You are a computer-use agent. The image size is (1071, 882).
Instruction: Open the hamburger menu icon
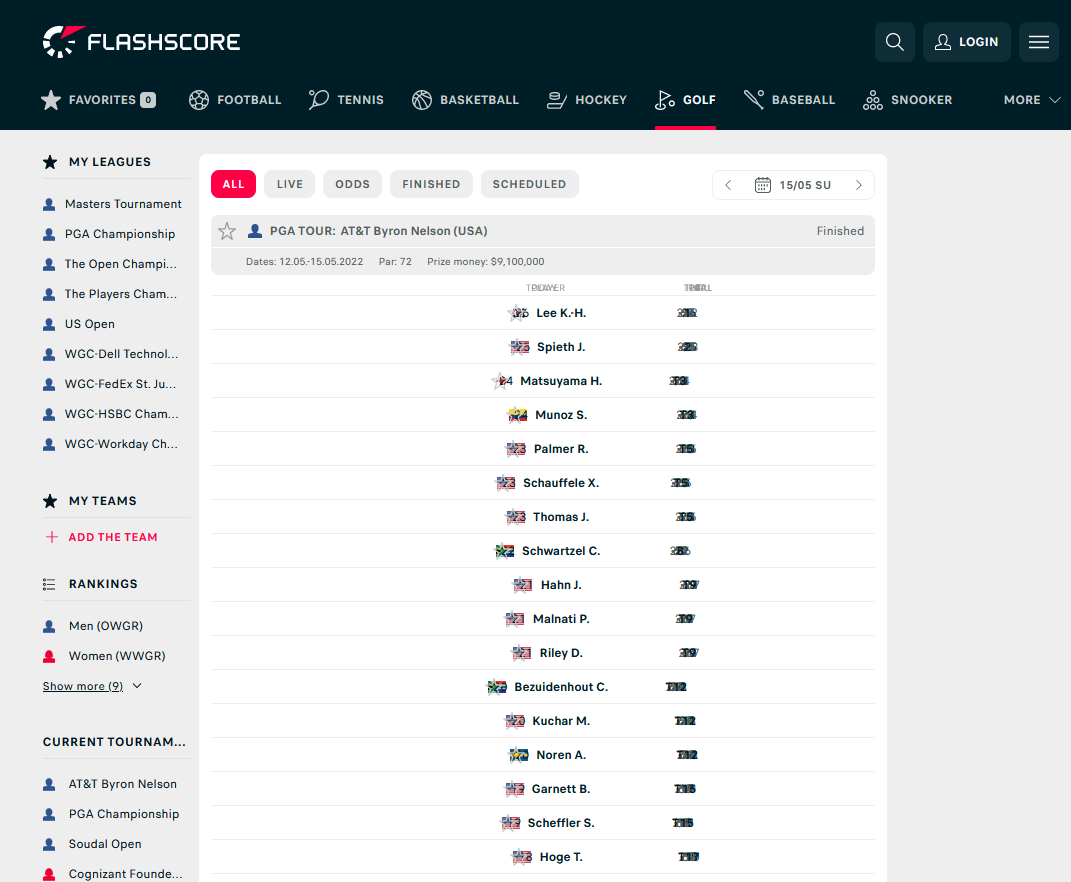[1038, 42]
